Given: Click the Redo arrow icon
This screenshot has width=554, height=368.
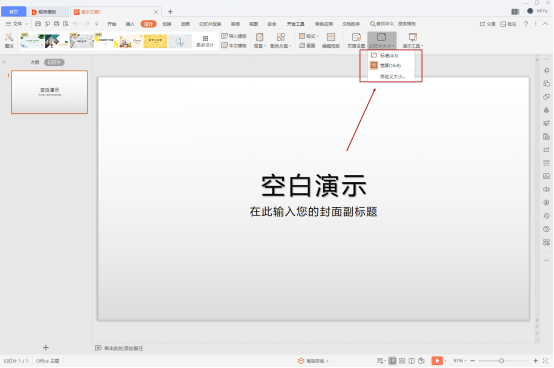Looking at the screenshot, I should coord(87,24).
